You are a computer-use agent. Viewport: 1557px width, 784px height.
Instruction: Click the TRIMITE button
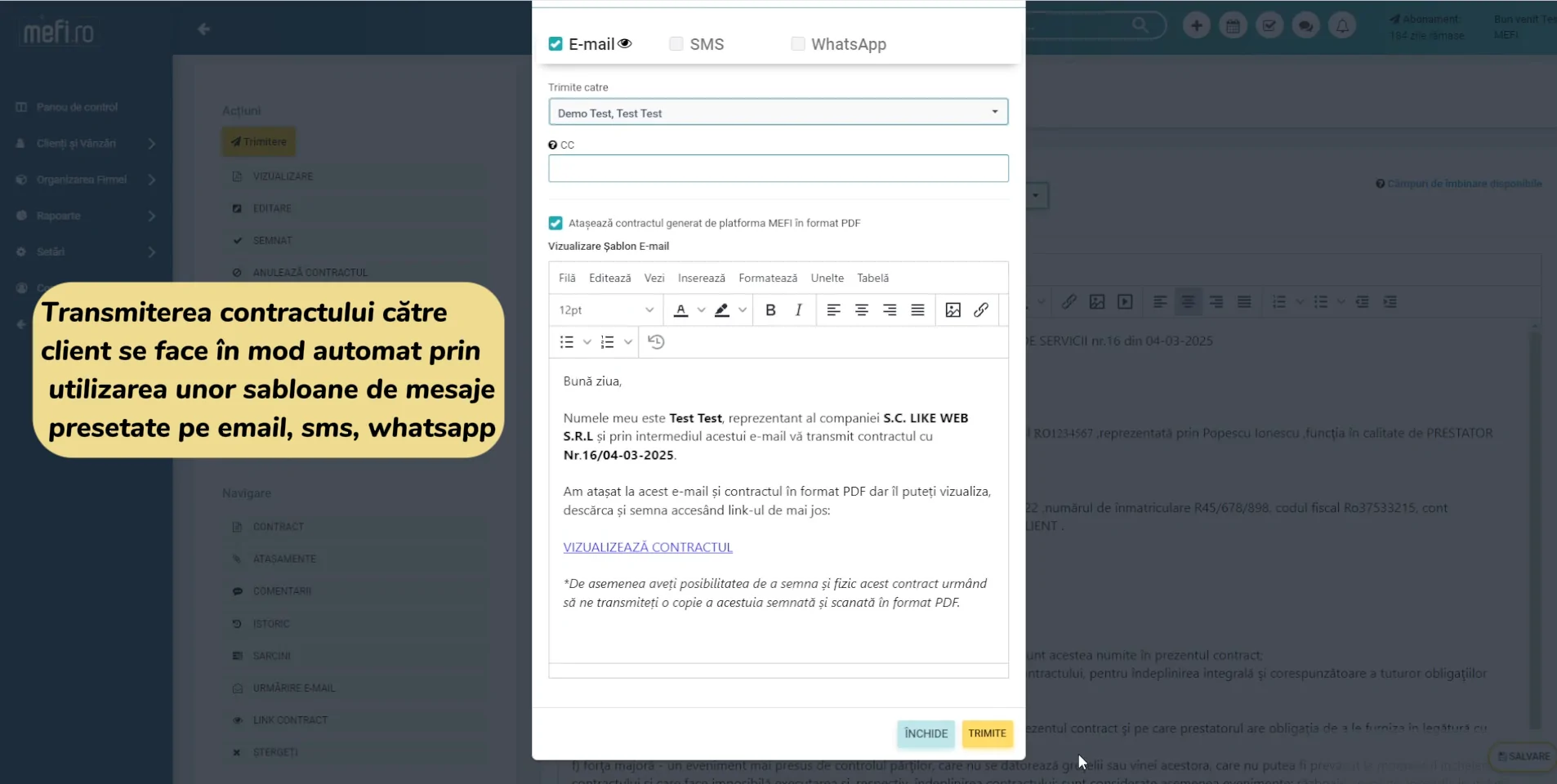tap(987, 733)
